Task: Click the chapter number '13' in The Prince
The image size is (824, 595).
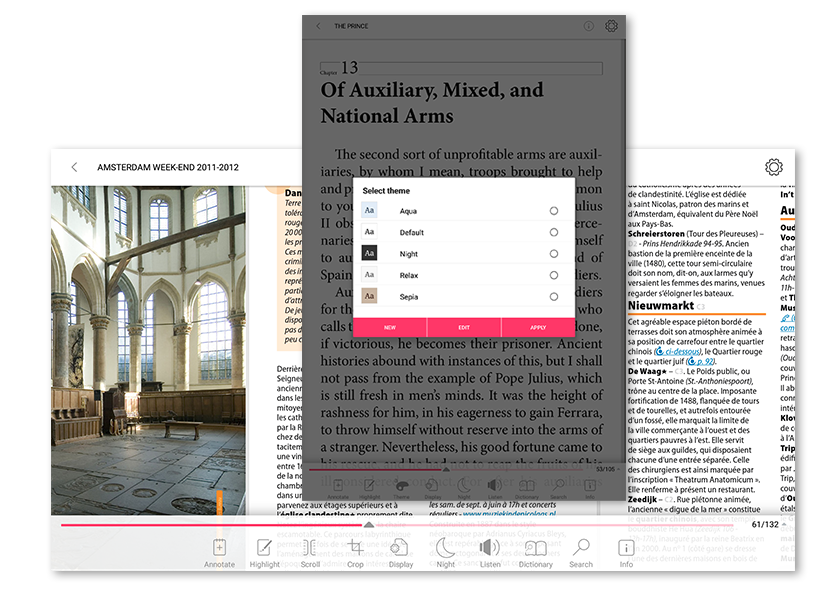Action: [x=349, y=67]
